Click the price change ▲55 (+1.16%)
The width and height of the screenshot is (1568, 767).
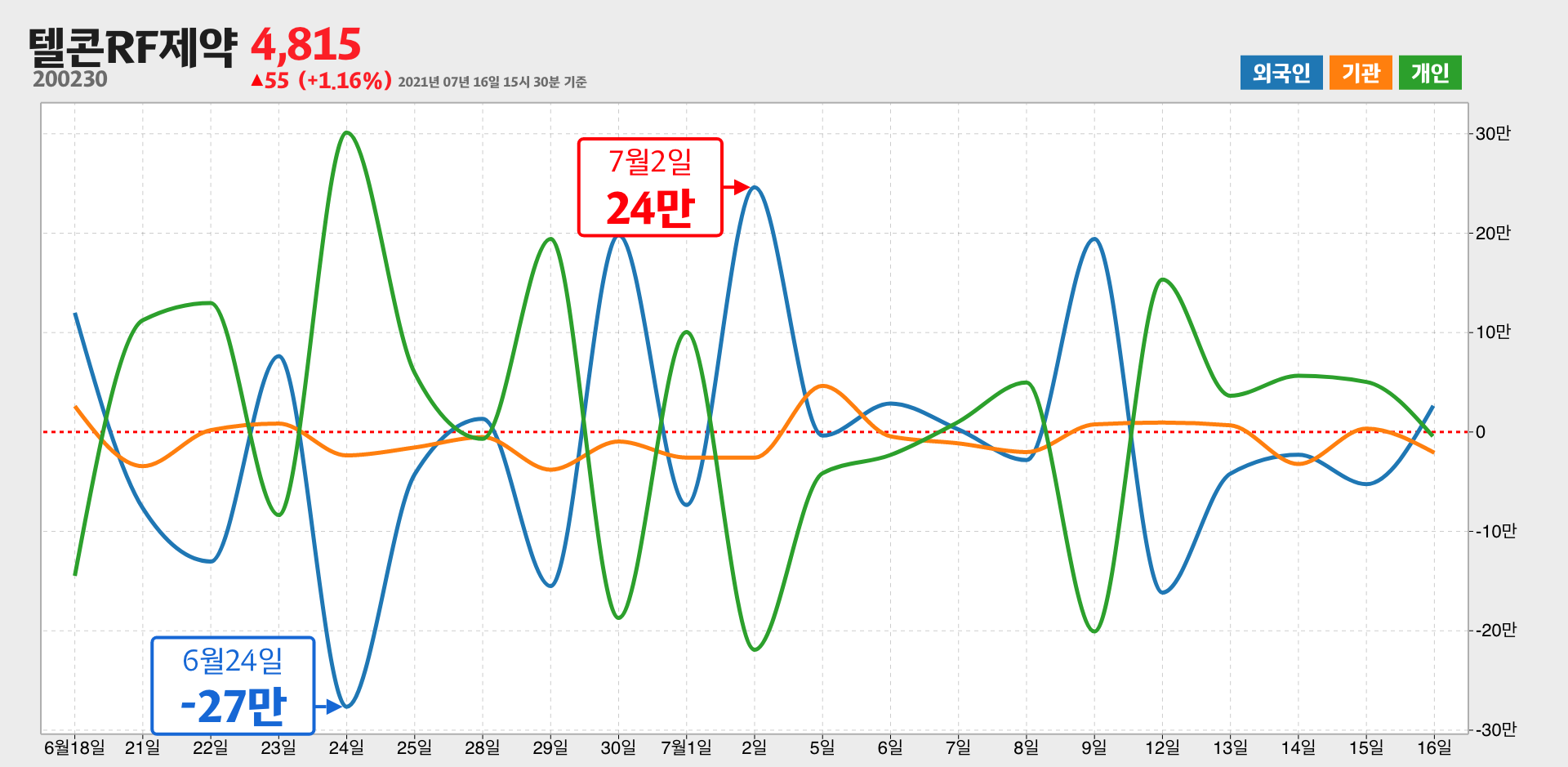coord(321,80)
